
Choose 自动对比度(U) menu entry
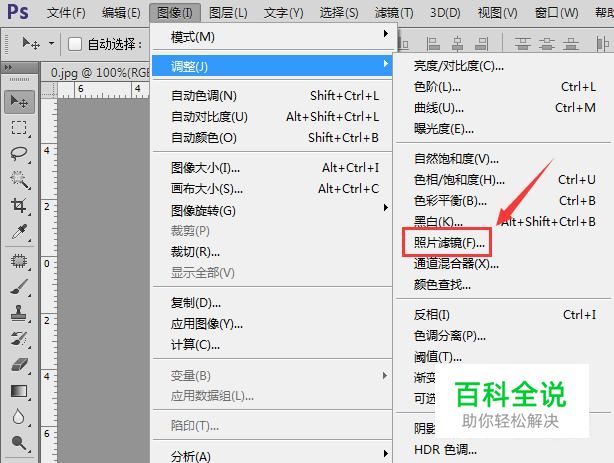[x=272, y=117]
